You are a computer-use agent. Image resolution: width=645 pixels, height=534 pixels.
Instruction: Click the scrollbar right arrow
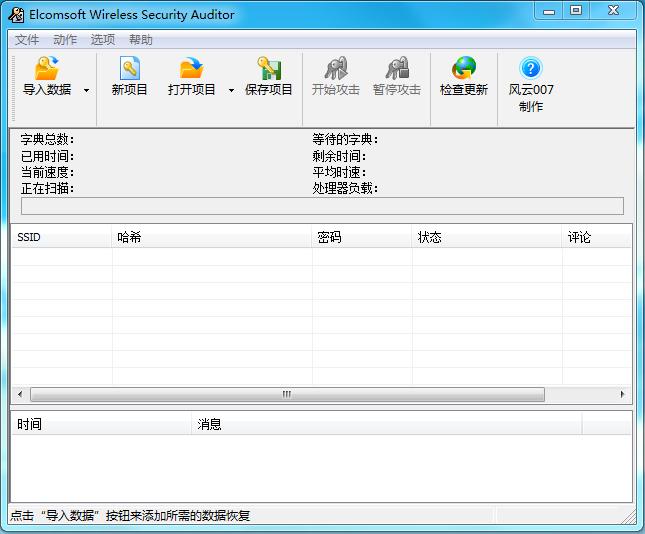622,394
